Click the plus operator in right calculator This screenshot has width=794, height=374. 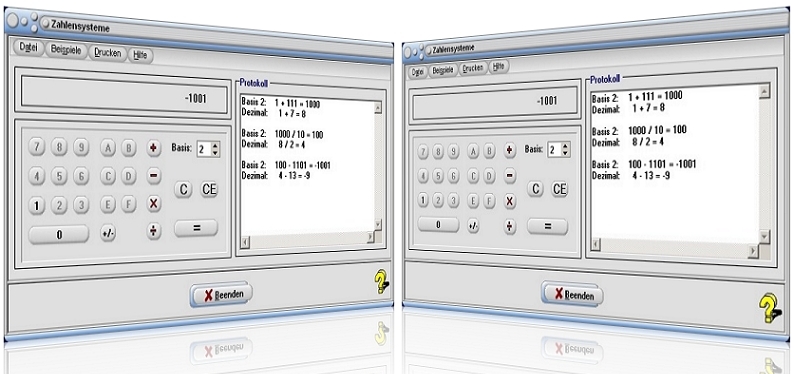pyautogui.click(x=510, y=150)
